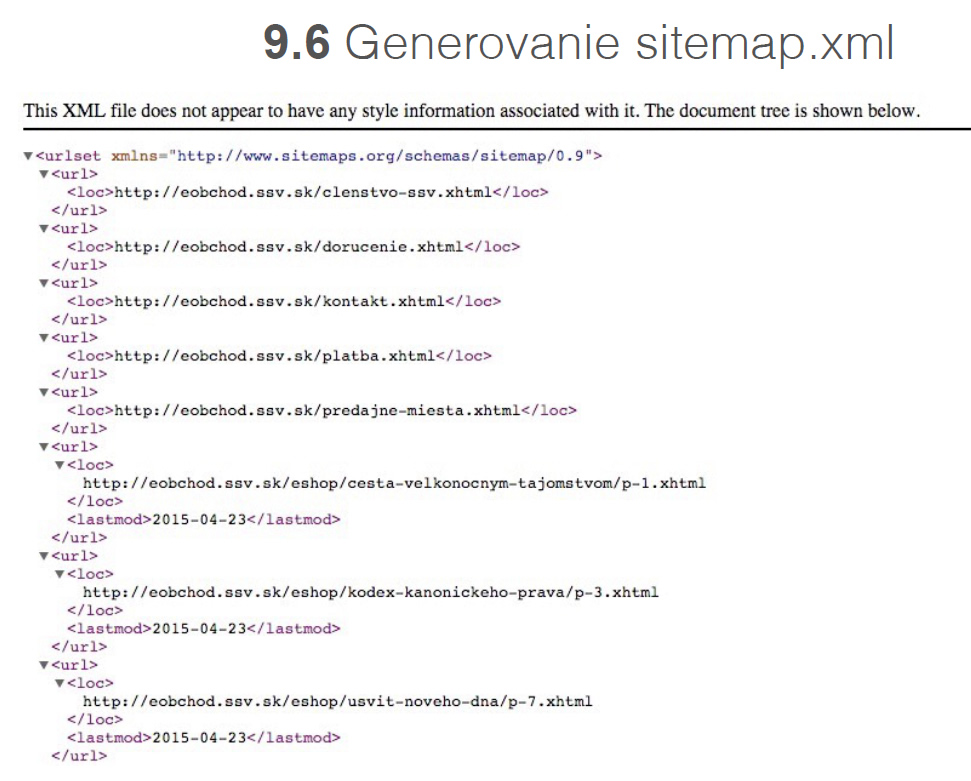This screenshot has height=781, width=971.
Task: Click the usvit-noveho-dna/p-7.xhtml URL
Action: pyautogui.click(x=337, y=701)
